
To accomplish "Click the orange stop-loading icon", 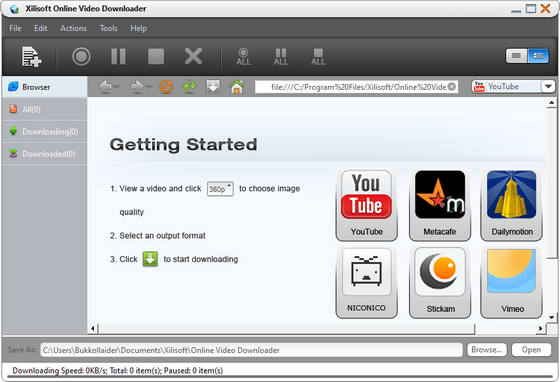I will click(166, 86).
